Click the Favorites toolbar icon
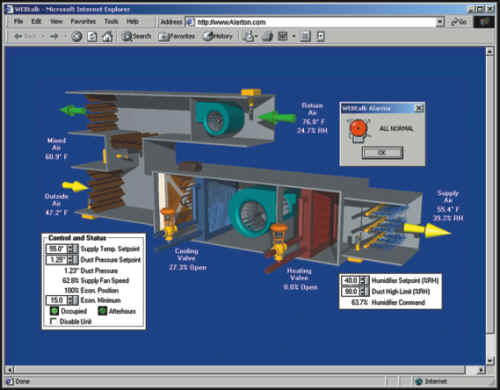This screenshot has height=390, width=500. (x=177, y=36)
